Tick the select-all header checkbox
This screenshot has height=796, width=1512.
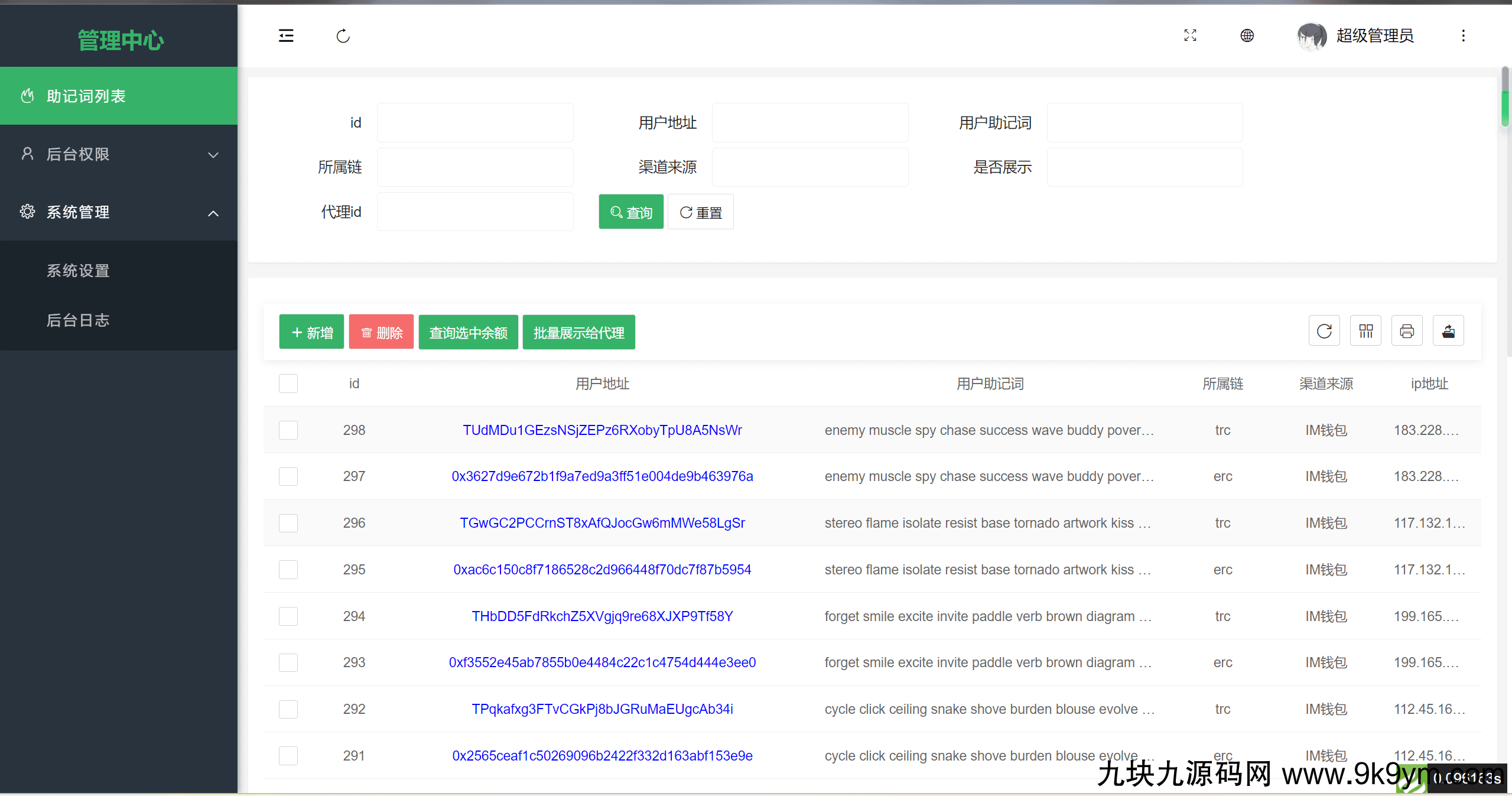pyautogui.click(x=288, y=384)
